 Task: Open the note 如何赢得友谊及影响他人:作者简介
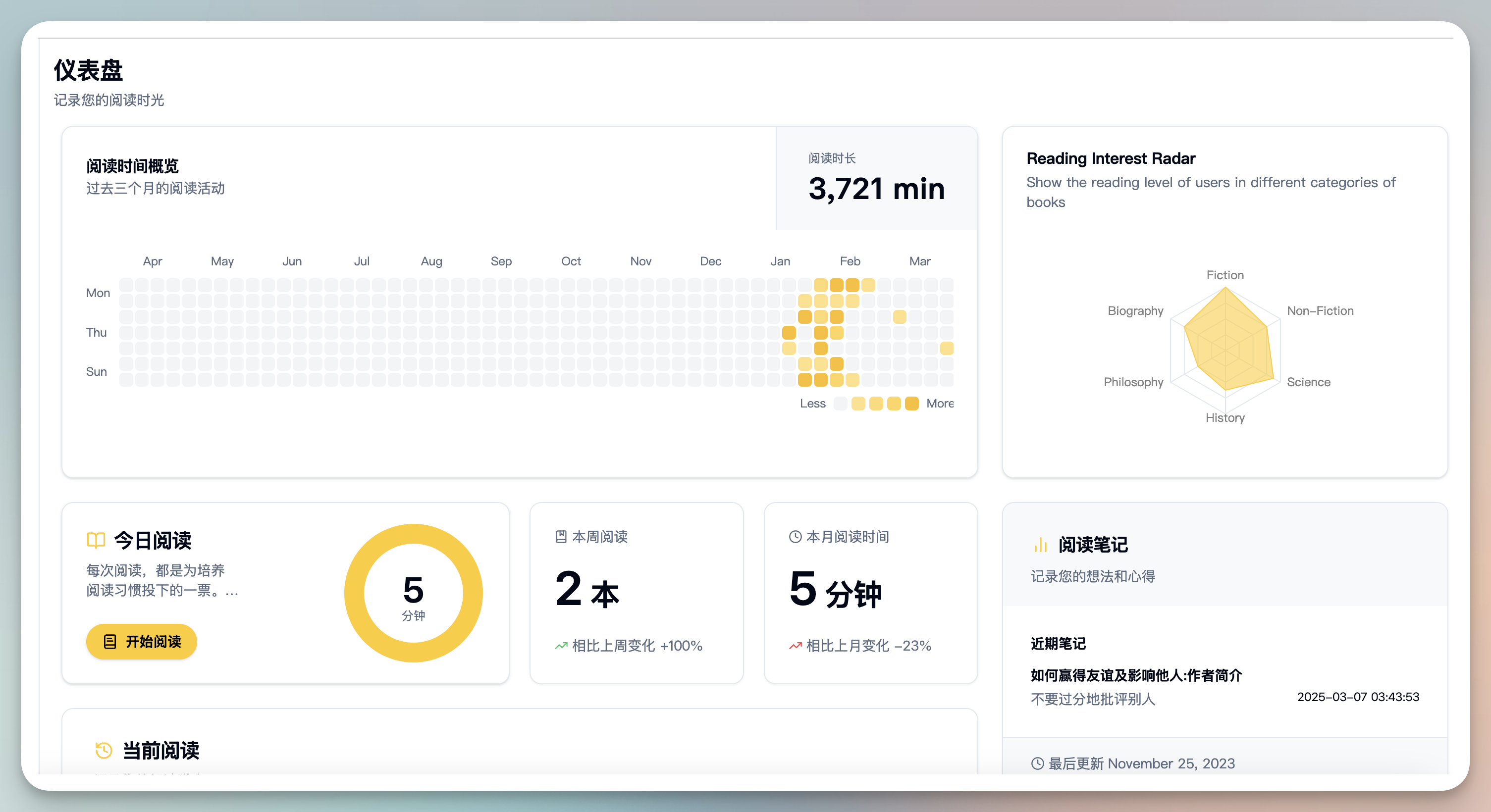1136,675
